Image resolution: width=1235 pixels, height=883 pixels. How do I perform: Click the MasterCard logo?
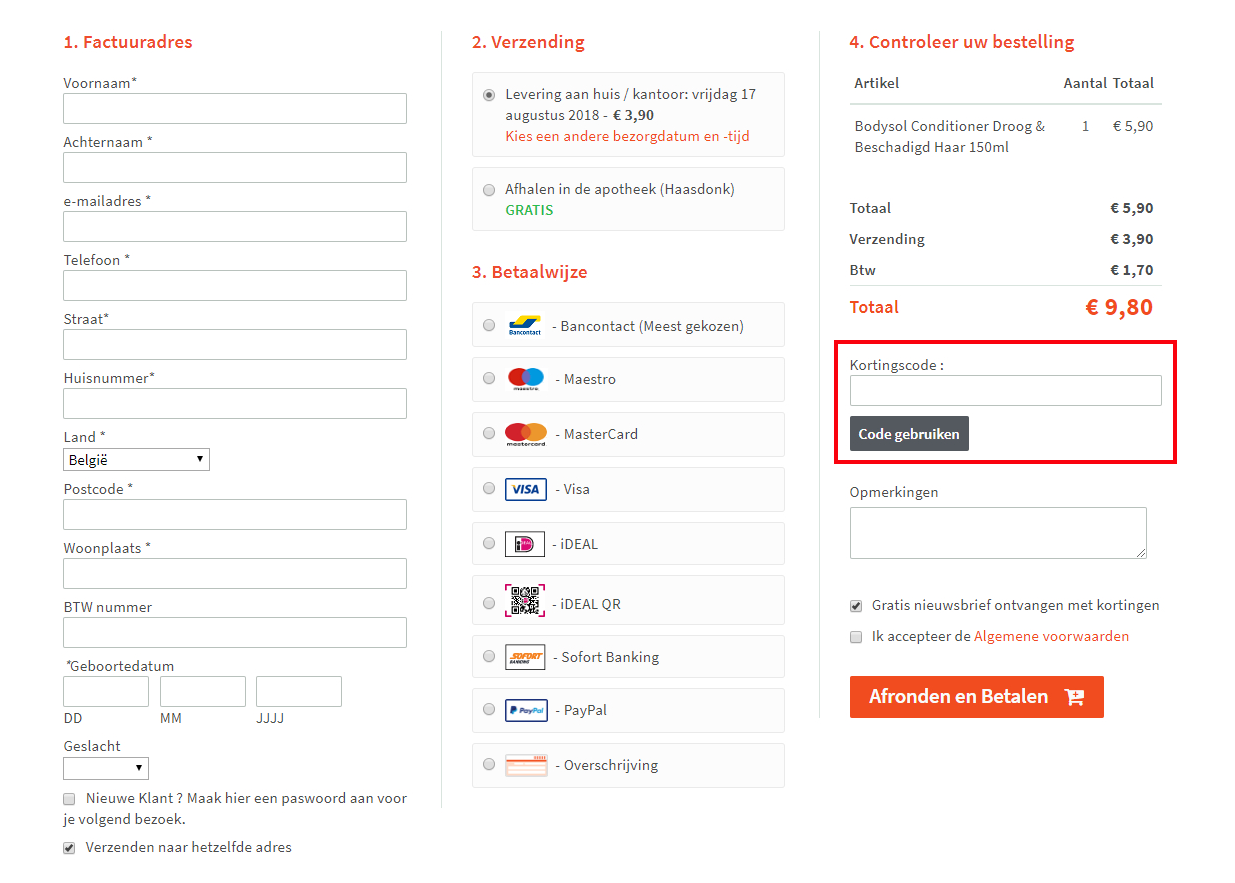[526, 434]
